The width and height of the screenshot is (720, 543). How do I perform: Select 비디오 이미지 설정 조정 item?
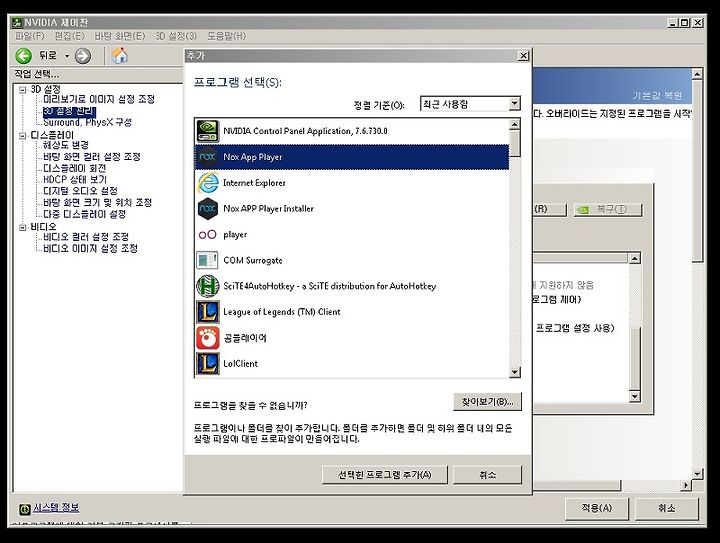(x=90, y=248)
